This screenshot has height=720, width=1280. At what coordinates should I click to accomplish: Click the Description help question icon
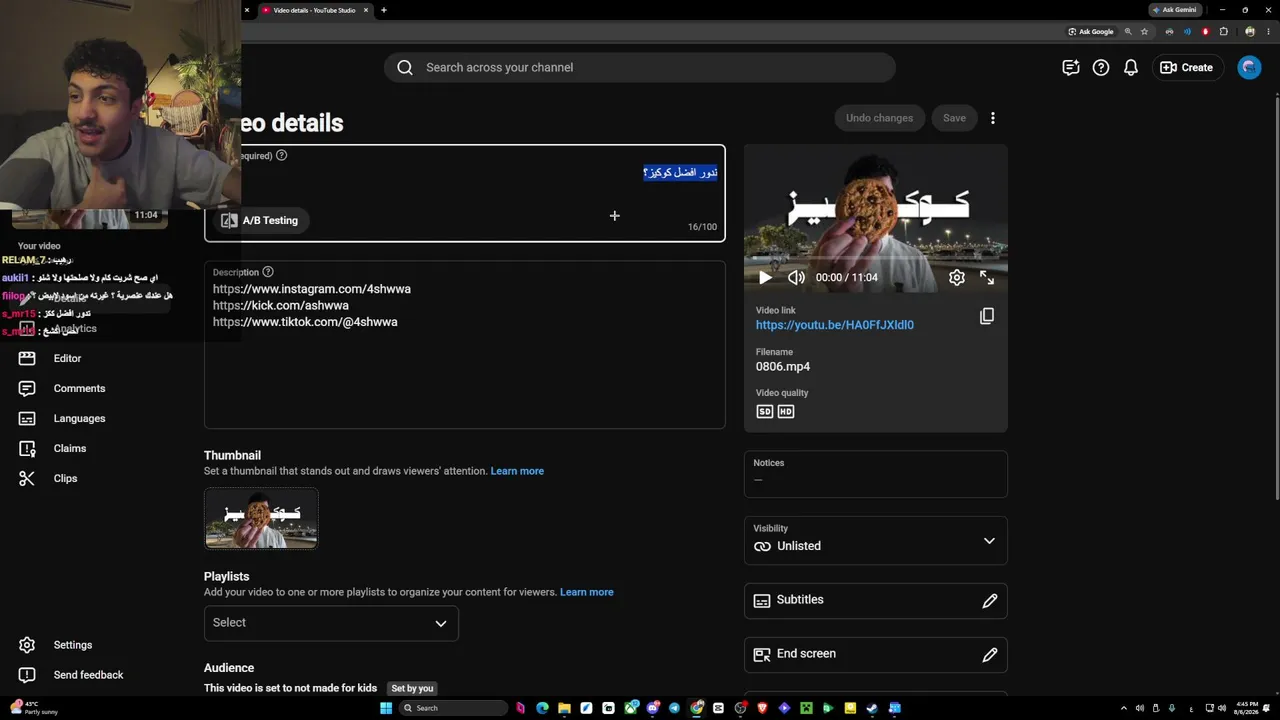(267, 272)
